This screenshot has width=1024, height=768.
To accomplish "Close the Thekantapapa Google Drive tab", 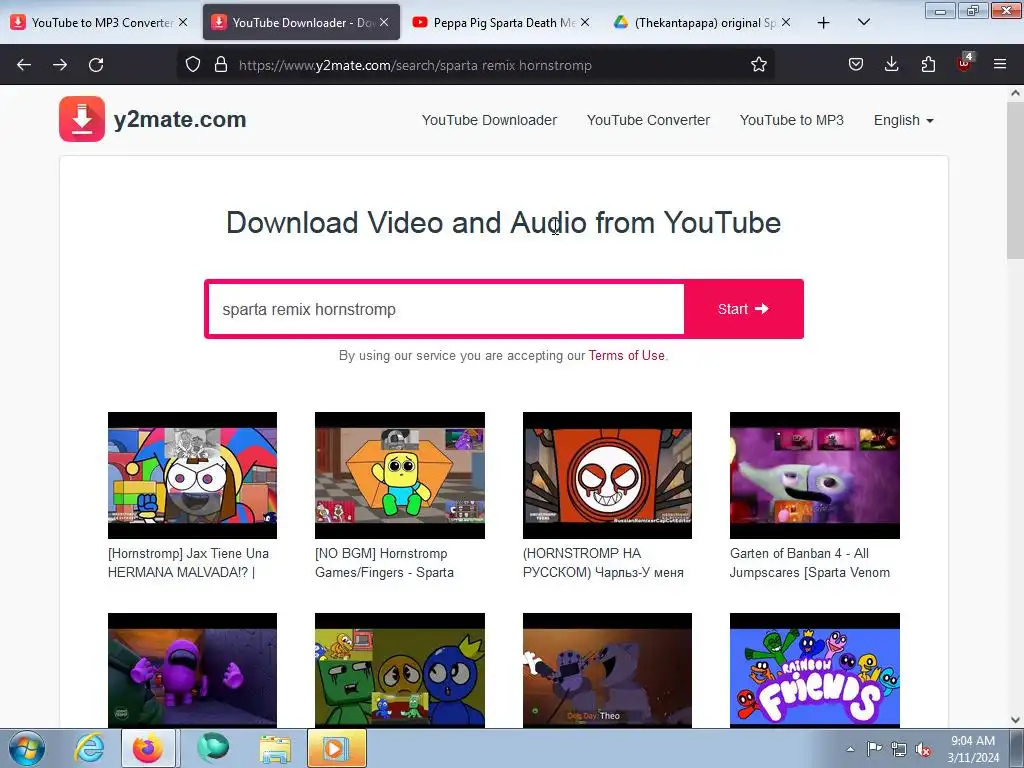I will pyautogui.click(x=786, y=22).
